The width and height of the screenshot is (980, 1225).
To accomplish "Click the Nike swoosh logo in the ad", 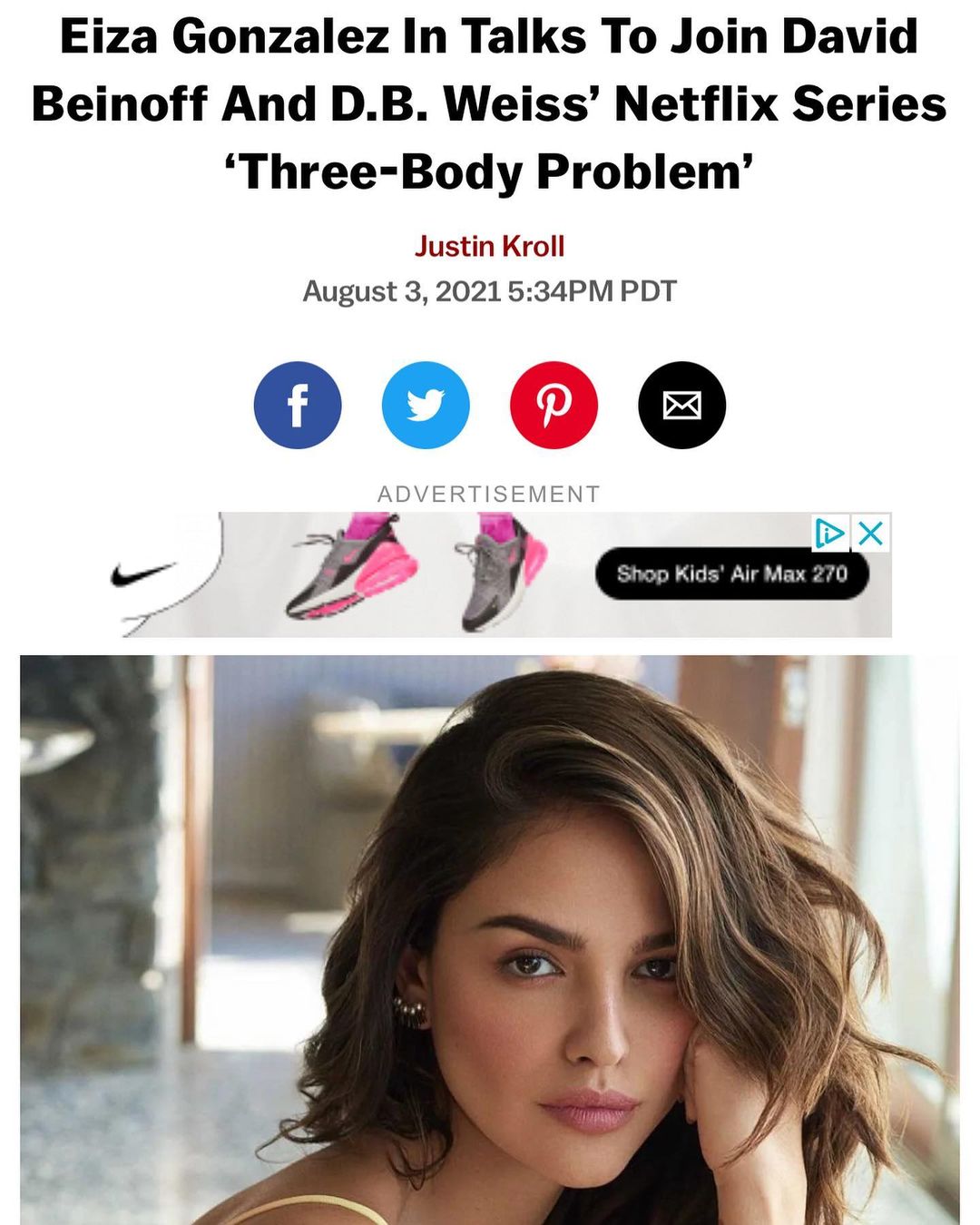I will tap(143, 574).
